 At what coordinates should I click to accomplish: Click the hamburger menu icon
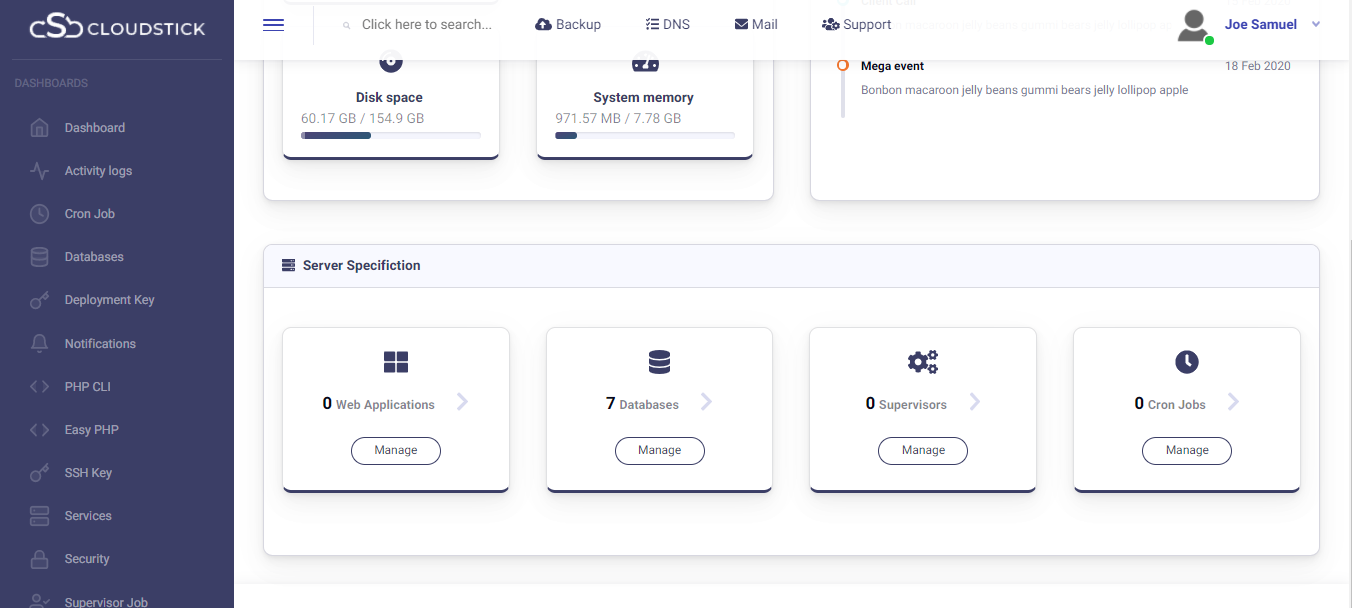[273, 25]
